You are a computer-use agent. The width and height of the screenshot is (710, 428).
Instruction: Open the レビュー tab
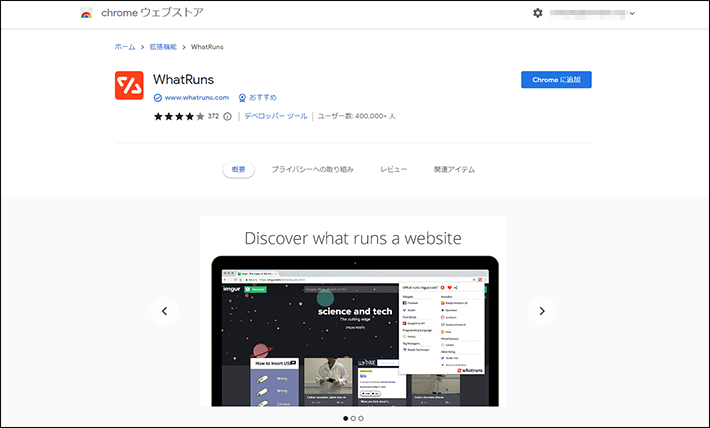393,169
